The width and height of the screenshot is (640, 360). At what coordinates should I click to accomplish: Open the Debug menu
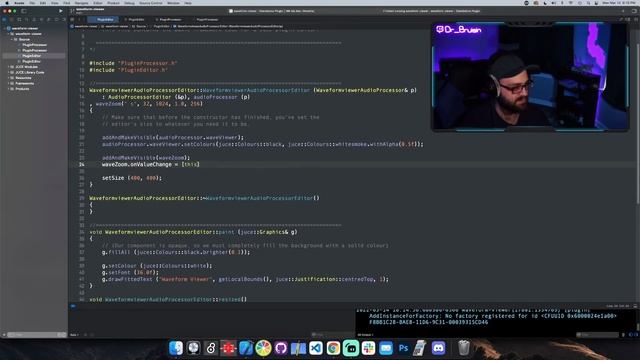point(129,3)
